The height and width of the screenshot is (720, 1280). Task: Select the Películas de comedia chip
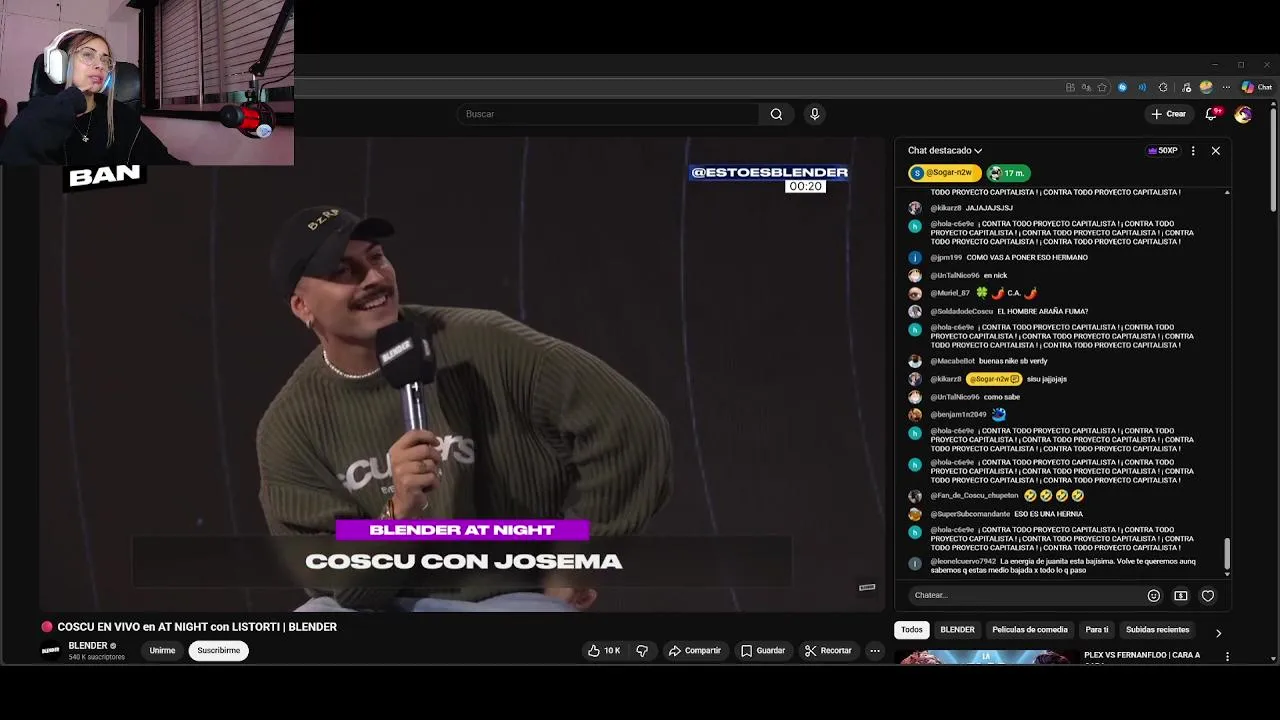tap(1030, 630)
